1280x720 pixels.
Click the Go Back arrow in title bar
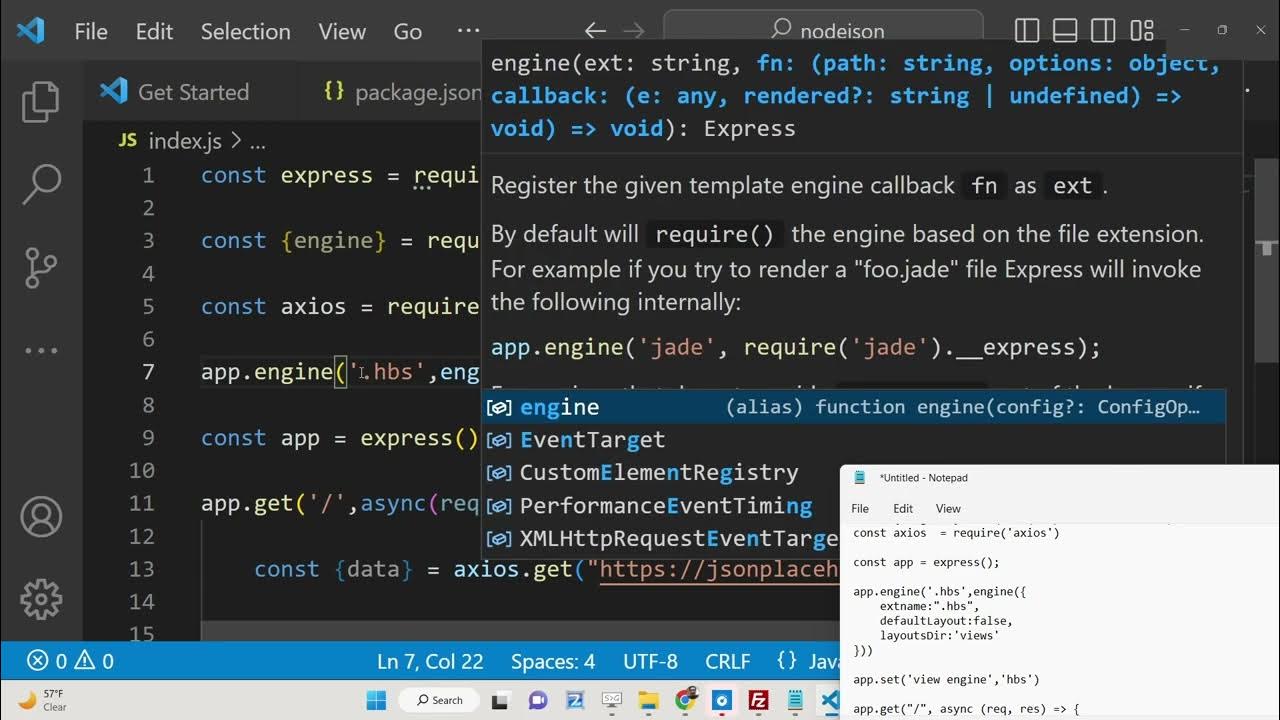click(x=595, y=31)
